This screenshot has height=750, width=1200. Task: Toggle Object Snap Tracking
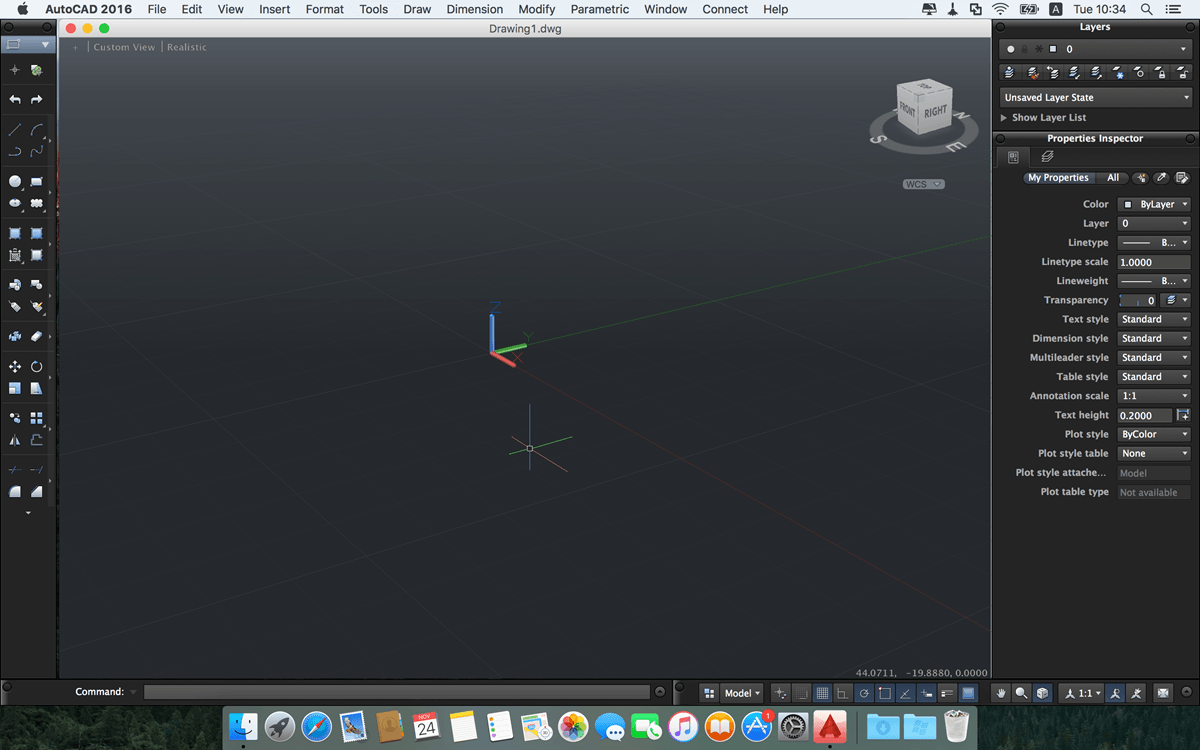(x=906, y=693)
